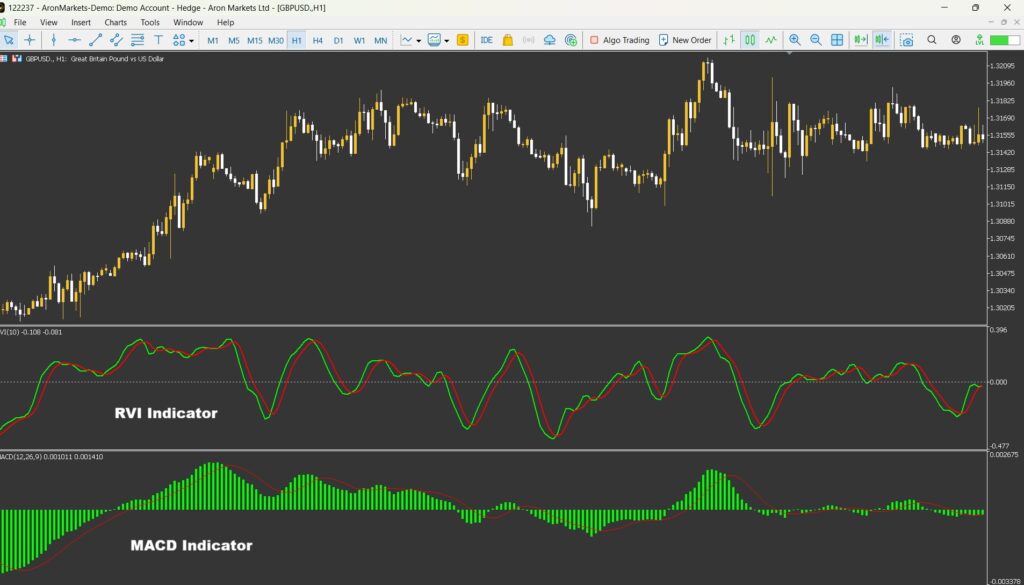Switch chart to candlestick display

[x=749, y=40]
